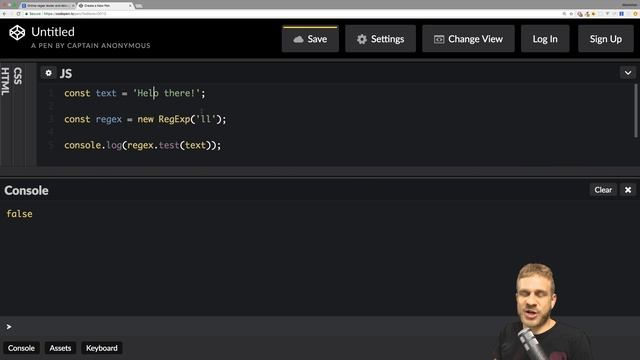The image size is (640, 360).
Task: Click the CodePen logo icon
Action: pos(17,33)
